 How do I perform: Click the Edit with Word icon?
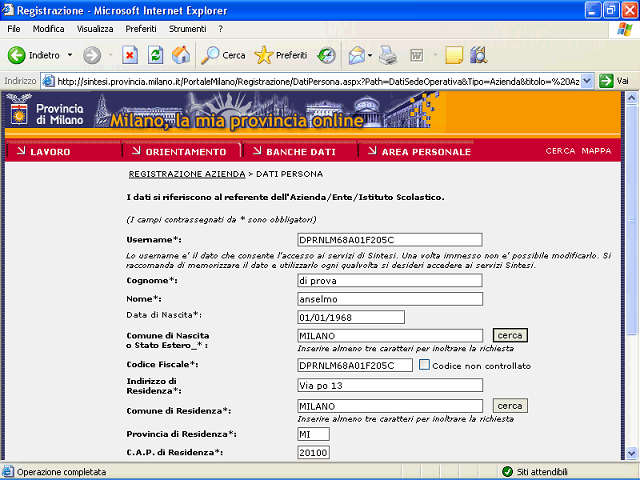pos(416,56)
